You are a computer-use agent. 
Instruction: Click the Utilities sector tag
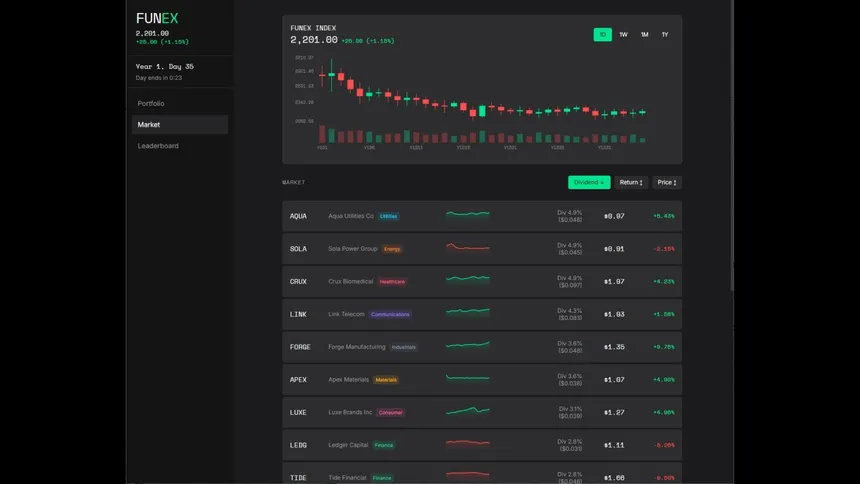[388, 216]
